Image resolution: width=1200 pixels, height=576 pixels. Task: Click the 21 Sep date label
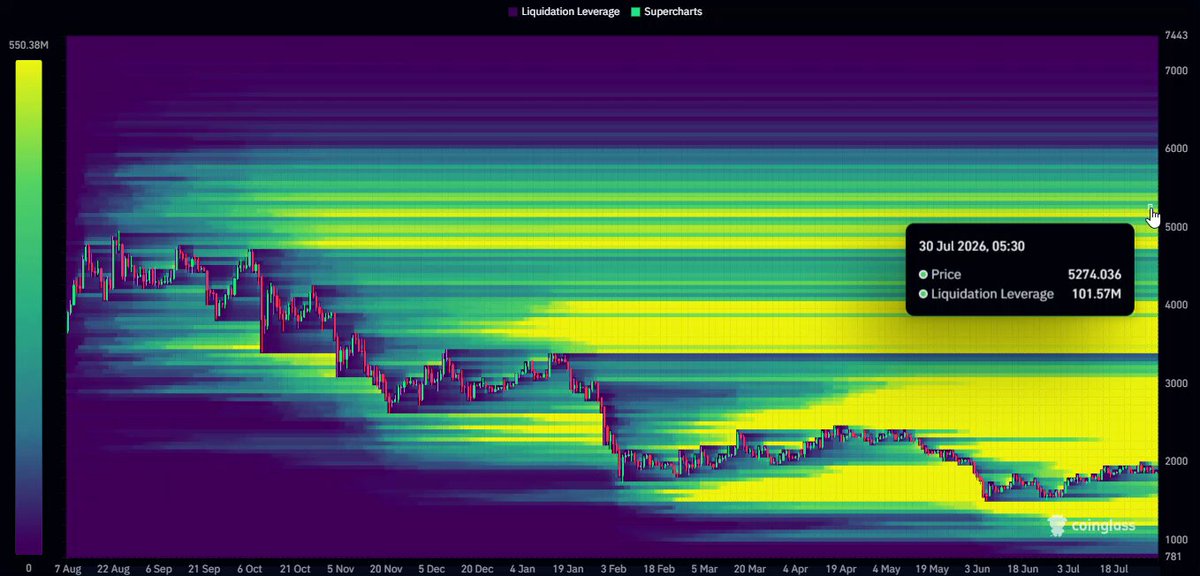click(203, 568)
